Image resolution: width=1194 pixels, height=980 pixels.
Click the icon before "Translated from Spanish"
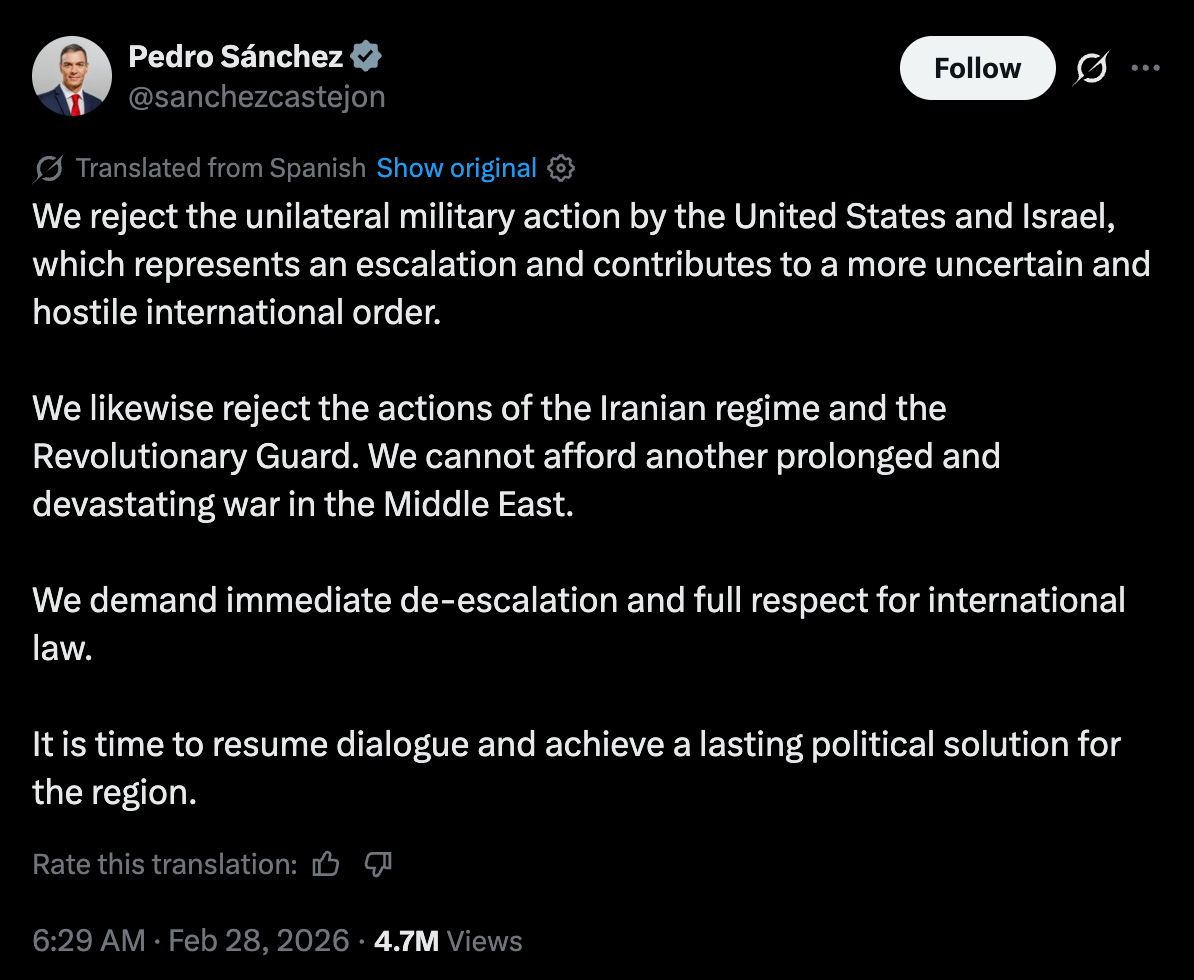49,168
